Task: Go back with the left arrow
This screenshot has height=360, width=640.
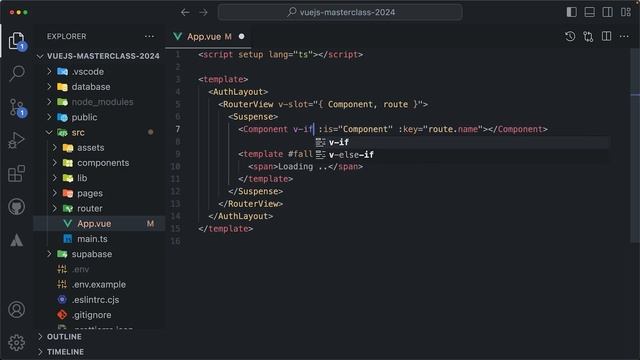Action: (185, 12)
